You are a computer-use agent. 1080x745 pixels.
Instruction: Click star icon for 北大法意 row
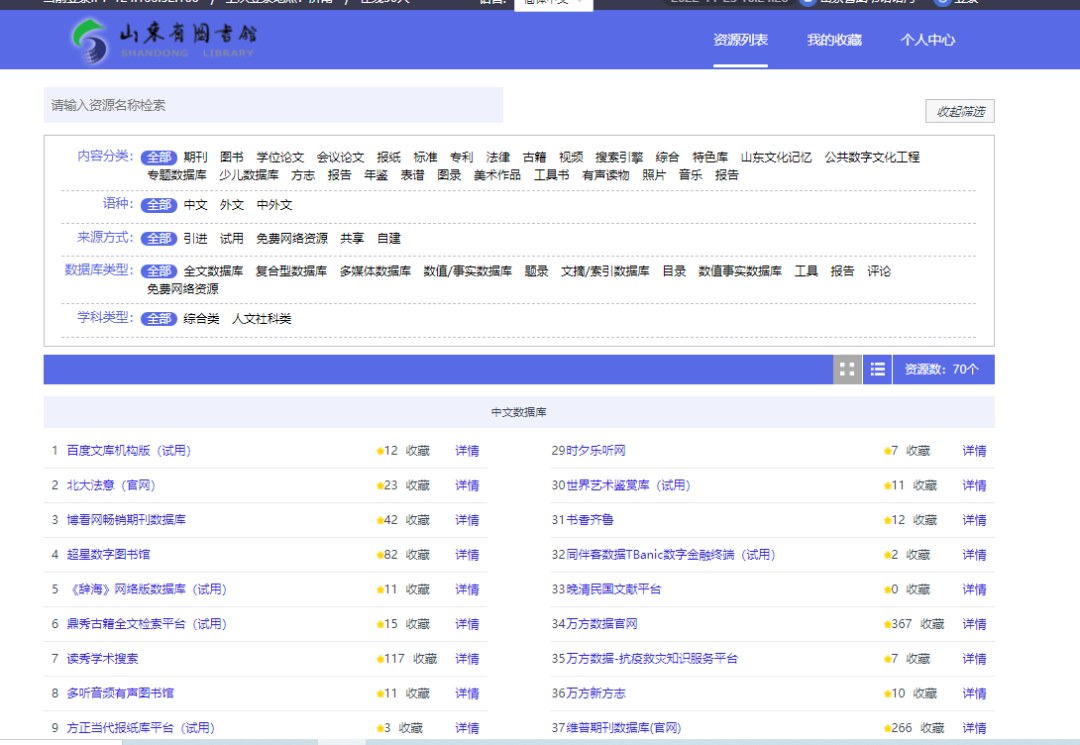380,486
